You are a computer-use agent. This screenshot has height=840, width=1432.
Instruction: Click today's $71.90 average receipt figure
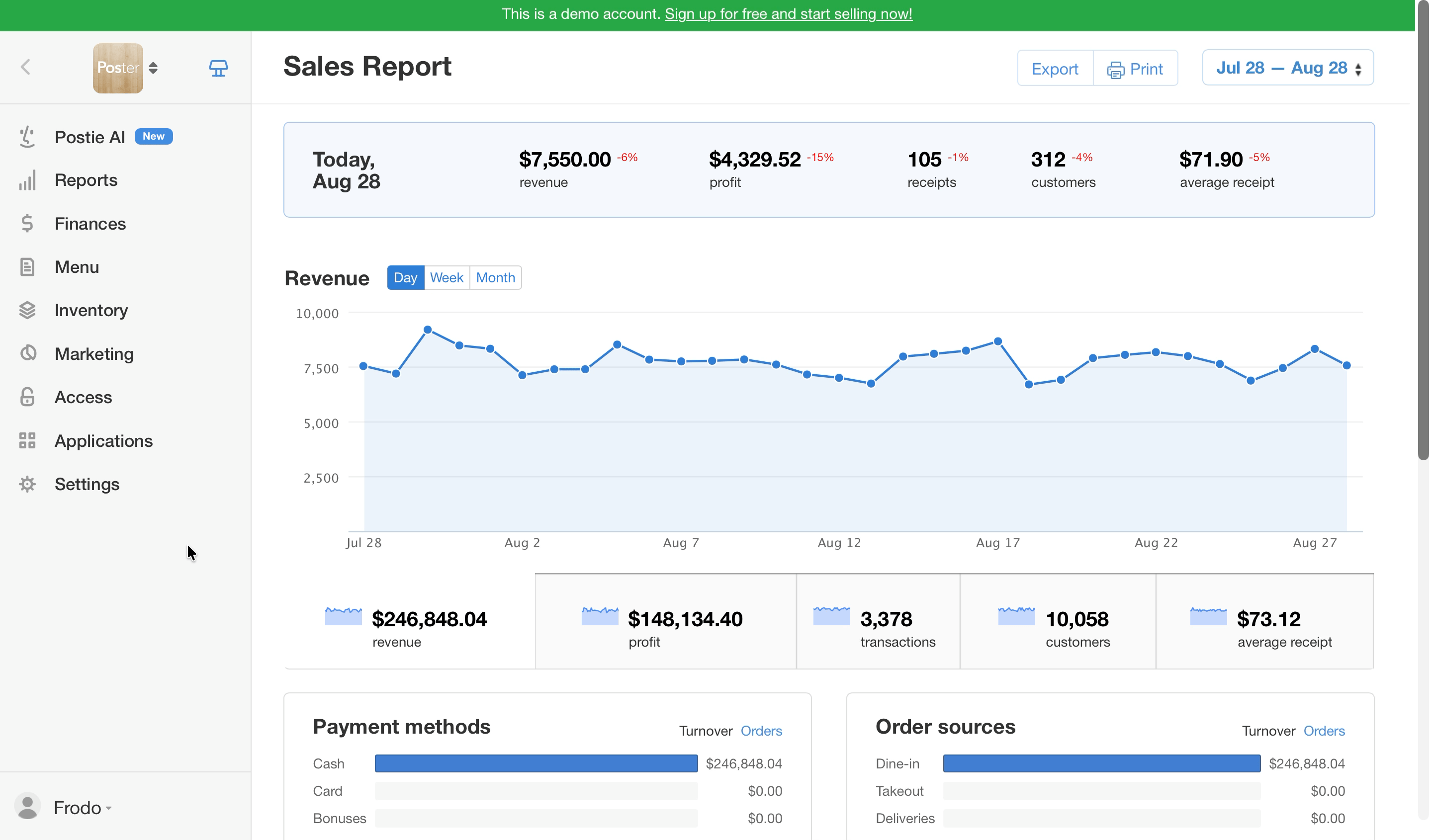[x=1211, y=160]
